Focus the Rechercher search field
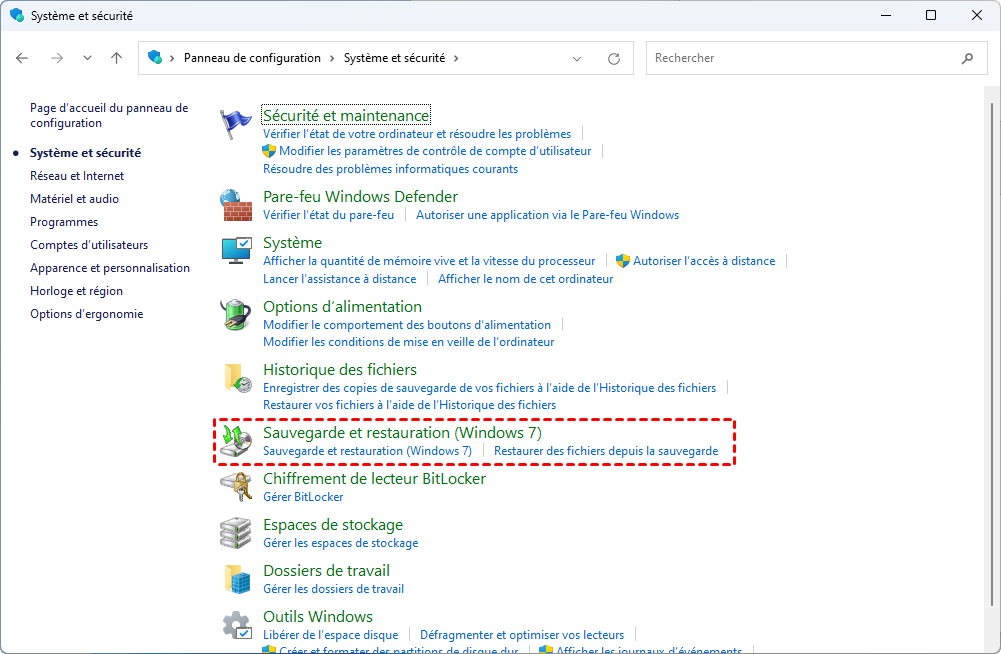The width and height of the screenshot is (1001, 654). coord(817,58)
